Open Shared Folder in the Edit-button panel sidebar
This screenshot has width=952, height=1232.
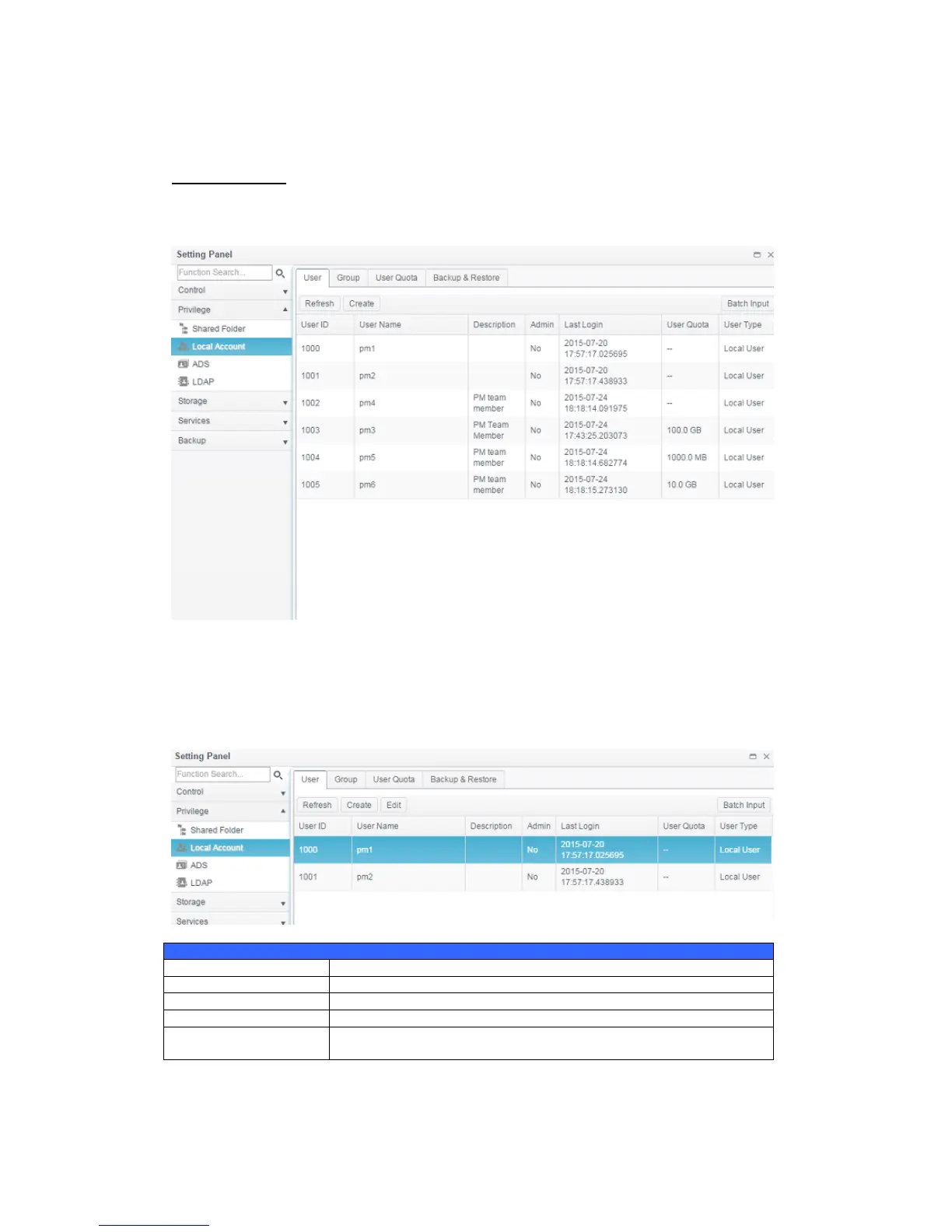tap(217, 831)
